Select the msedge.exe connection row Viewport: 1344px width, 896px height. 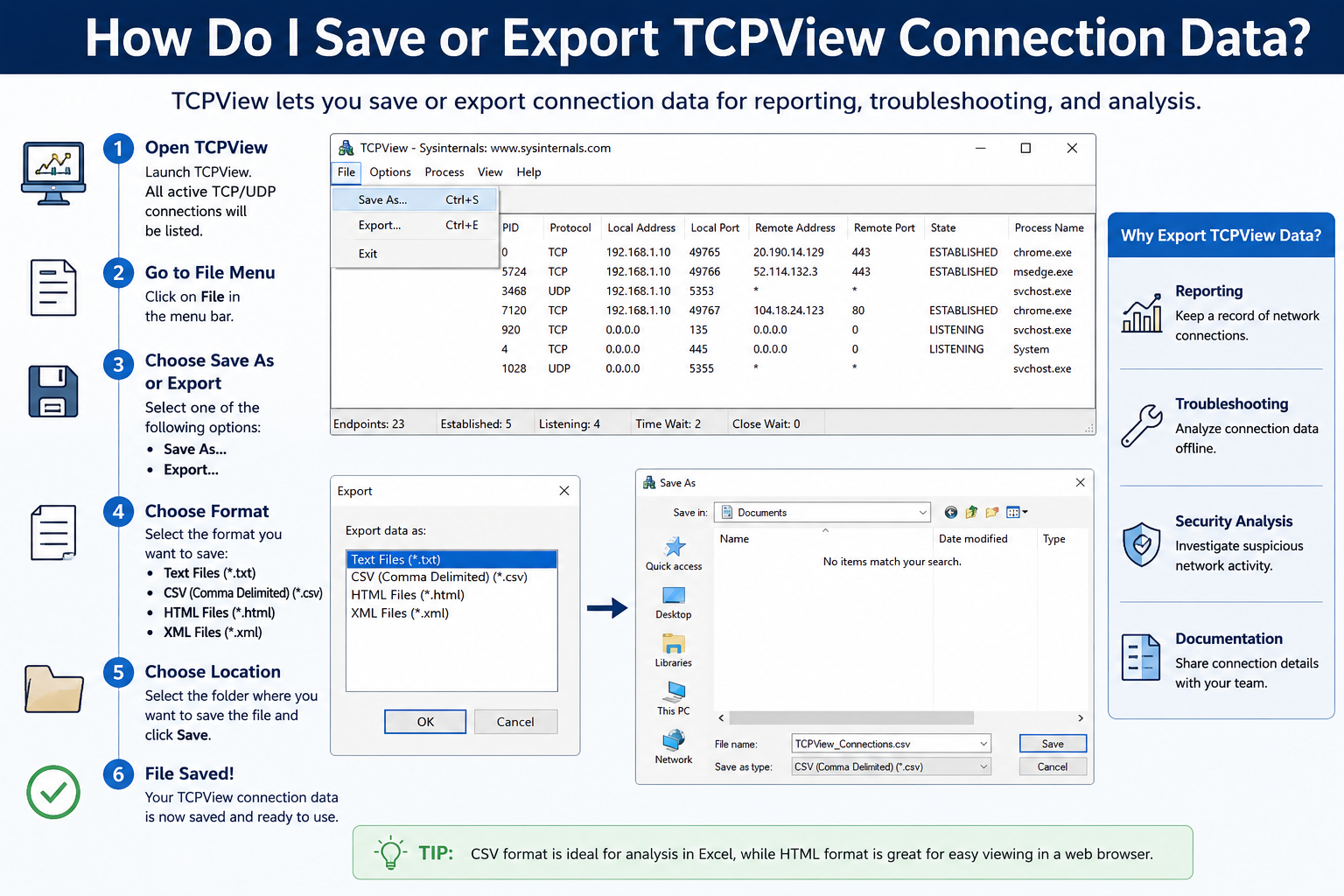tap(787, 272)
